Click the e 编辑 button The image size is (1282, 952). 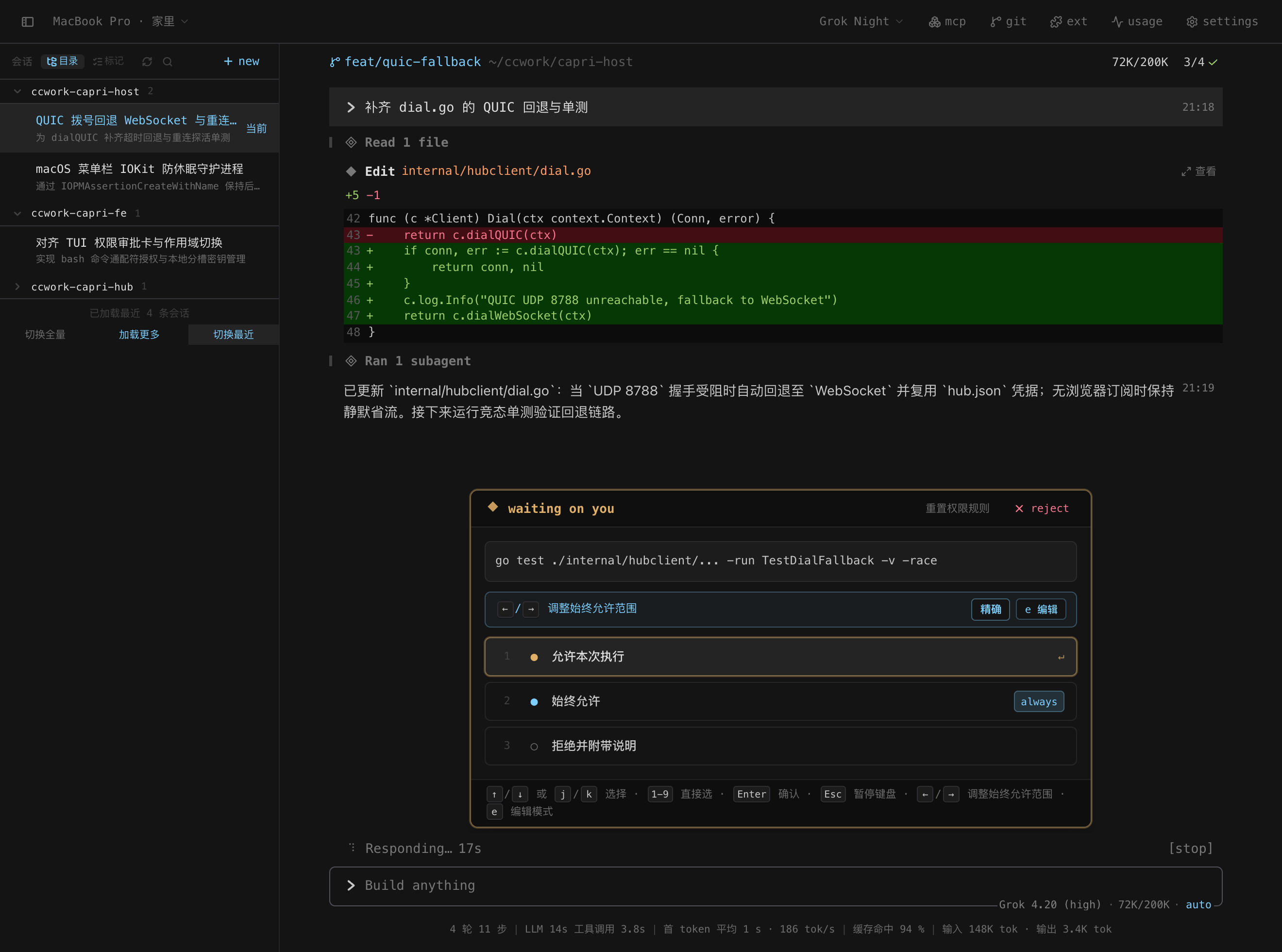[x=1041, y=610]
